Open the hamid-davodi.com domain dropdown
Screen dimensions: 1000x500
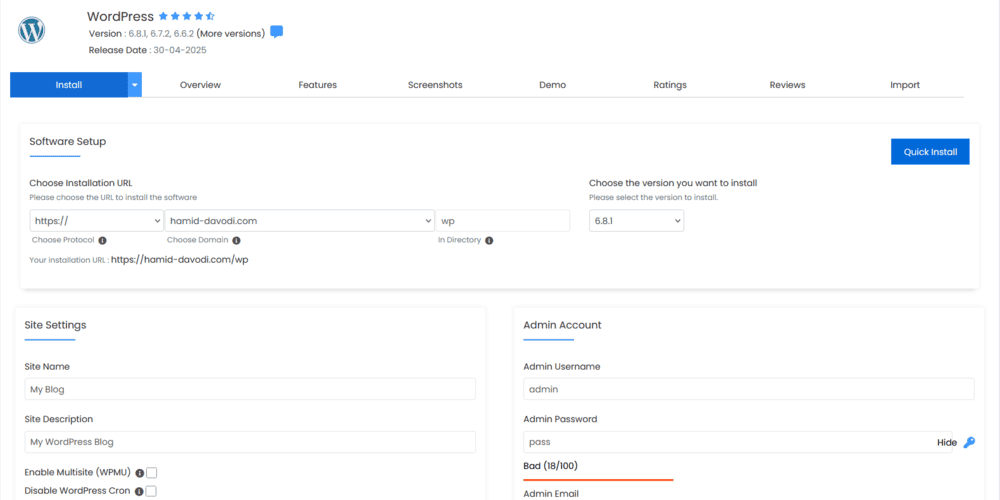(300, 221)
